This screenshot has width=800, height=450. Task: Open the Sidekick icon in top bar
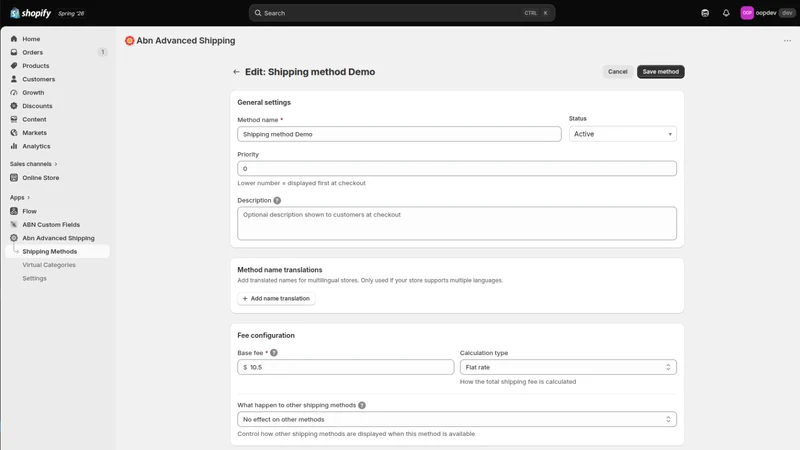pos(705,13)
